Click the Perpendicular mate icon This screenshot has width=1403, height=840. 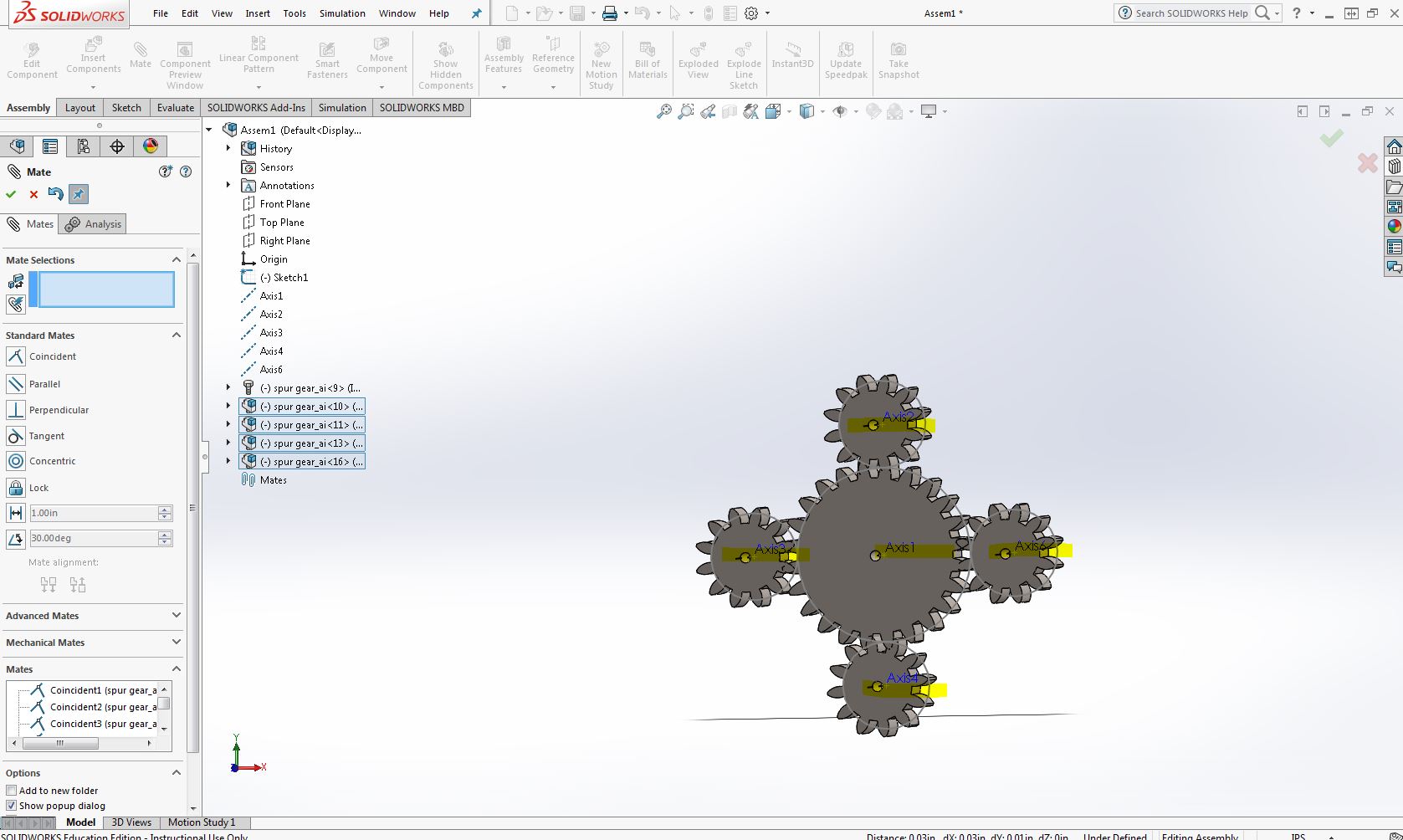coord(15,410)
